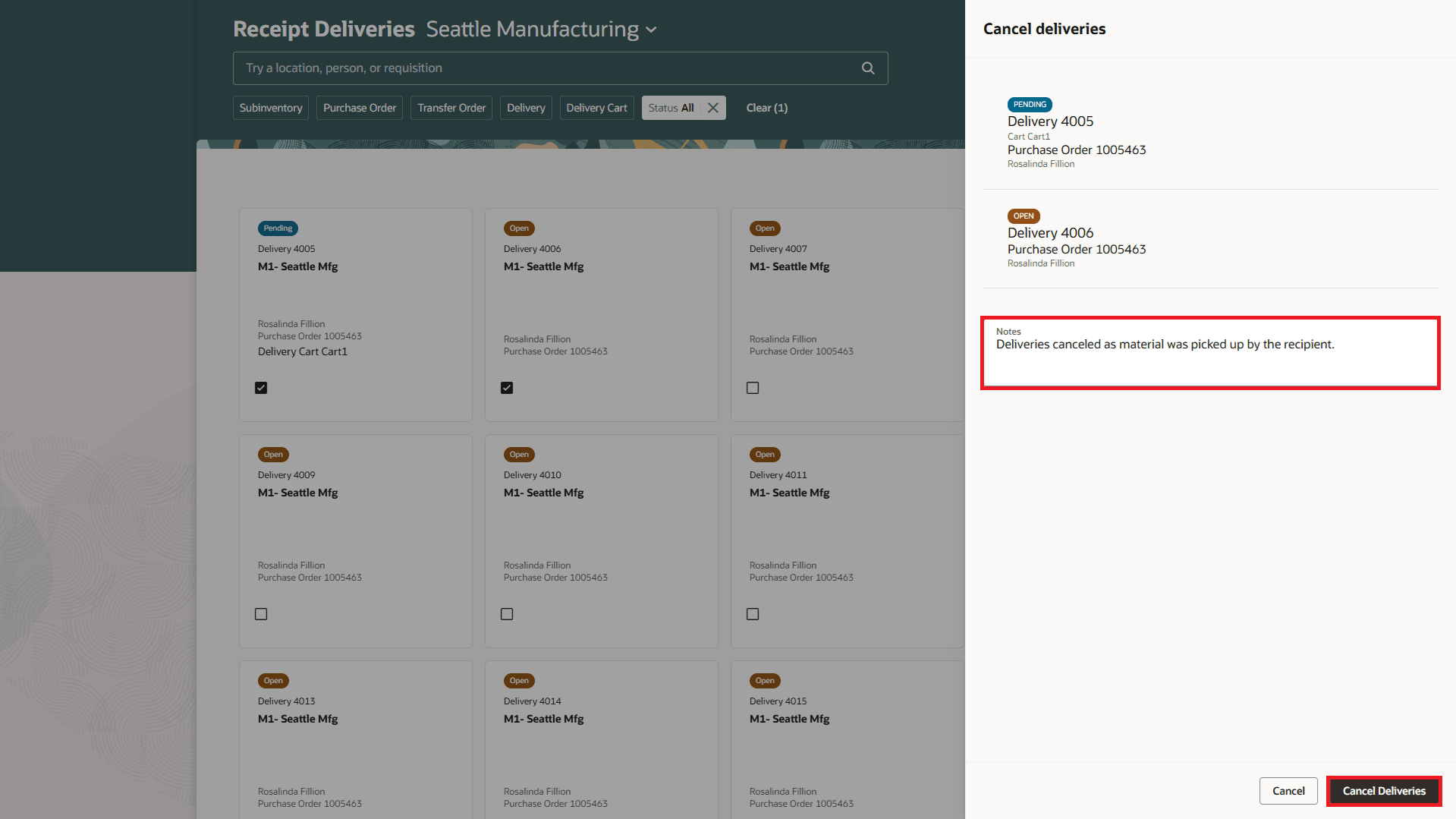1456x819 pixels.
Task: Click Clear (1) to reset filters
Action: (767, 108)
